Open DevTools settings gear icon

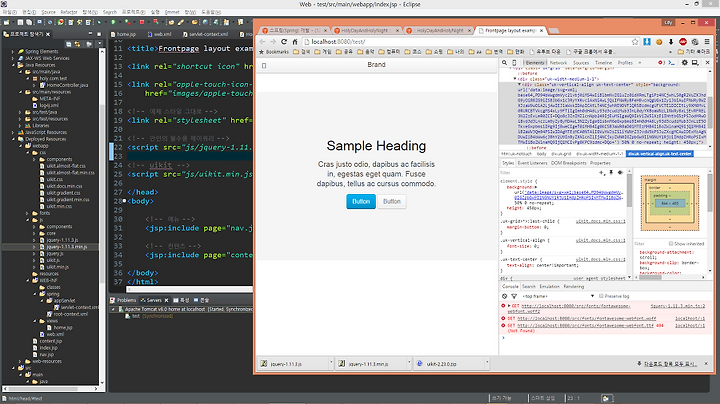tap(685, 63)
